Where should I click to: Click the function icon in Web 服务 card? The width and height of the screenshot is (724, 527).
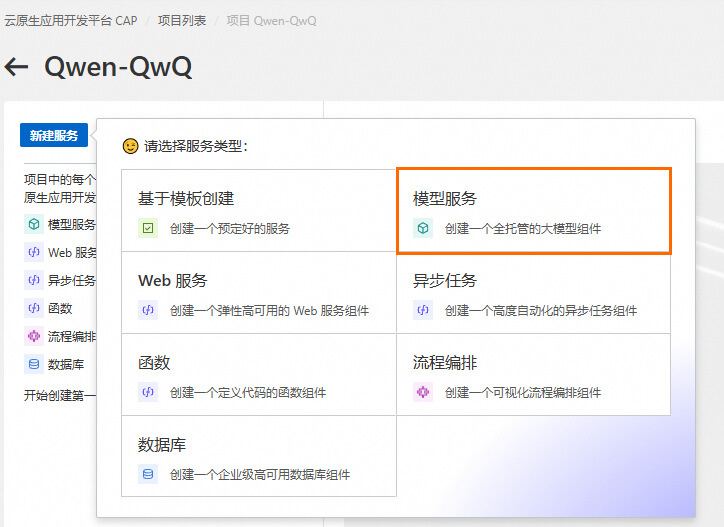tap(148, 310)
